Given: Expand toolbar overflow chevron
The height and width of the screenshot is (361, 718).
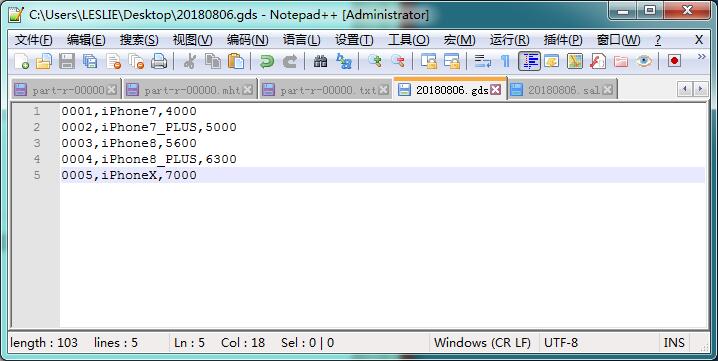Looking at the screenshot, I should coord(701,57).
